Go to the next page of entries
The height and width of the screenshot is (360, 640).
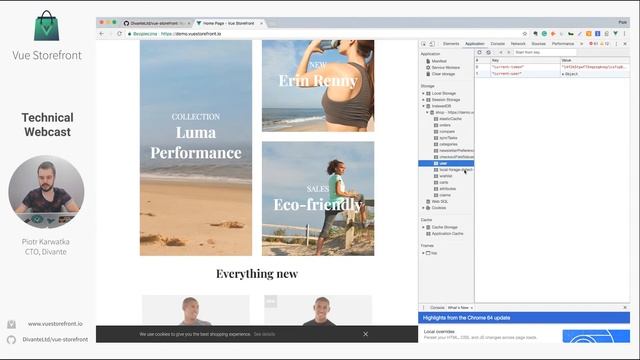(x=509, y=52)
